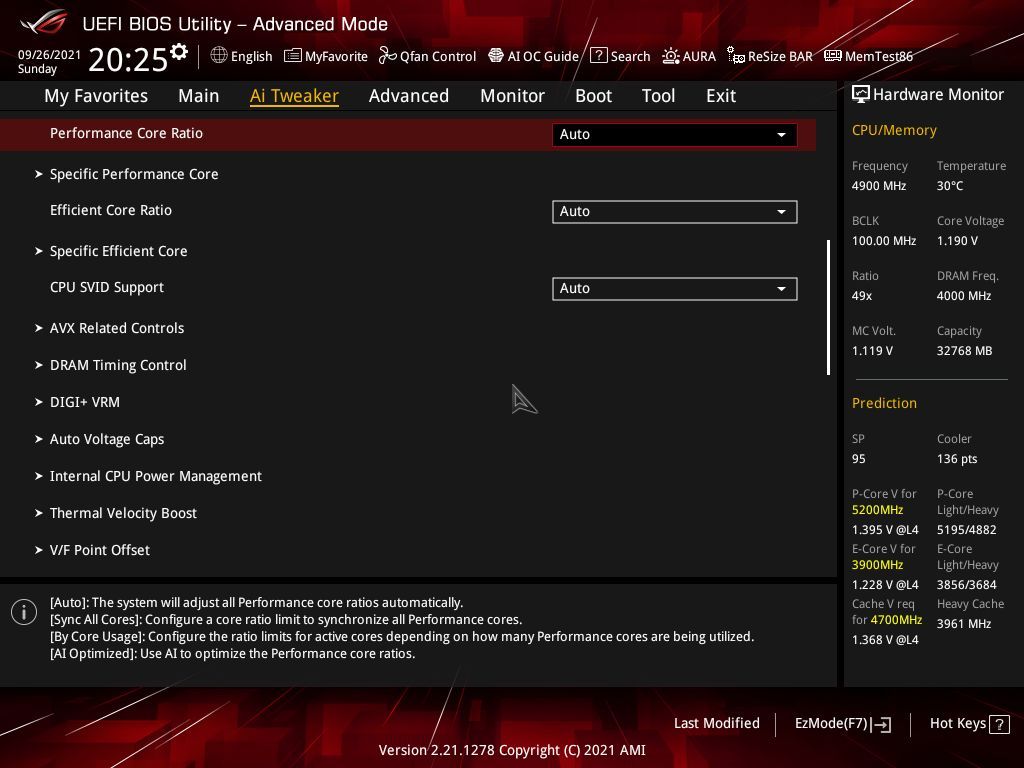Click the Prediction section heading
The height and width of the screenshot is (768, 1024).
(884, 403)
